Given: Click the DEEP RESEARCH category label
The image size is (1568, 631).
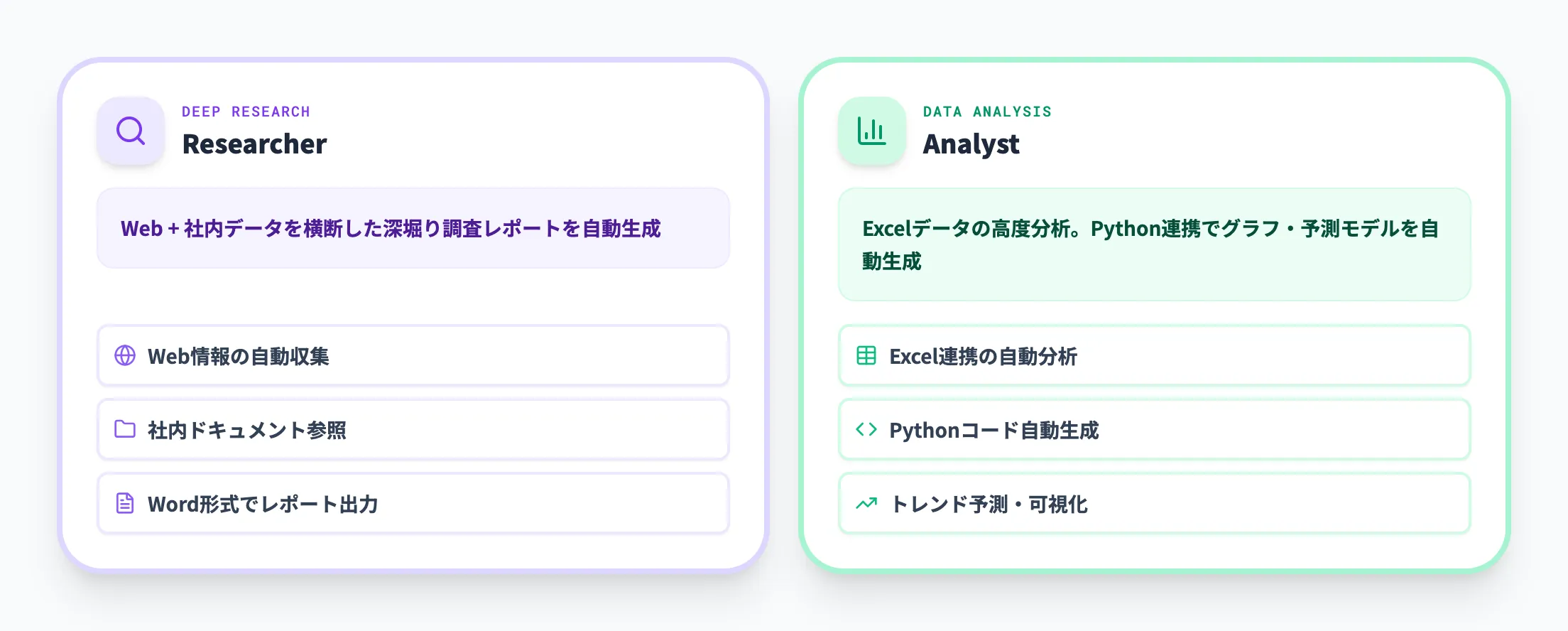Looking at the screenshot, I should 246,111.
